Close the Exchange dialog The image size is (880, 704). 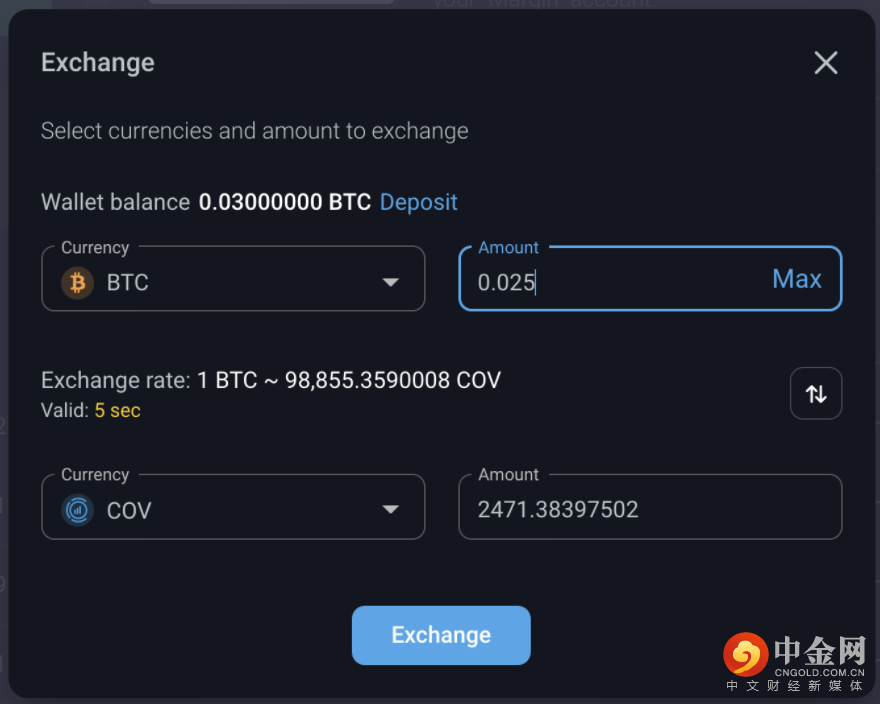click(825, 63)
